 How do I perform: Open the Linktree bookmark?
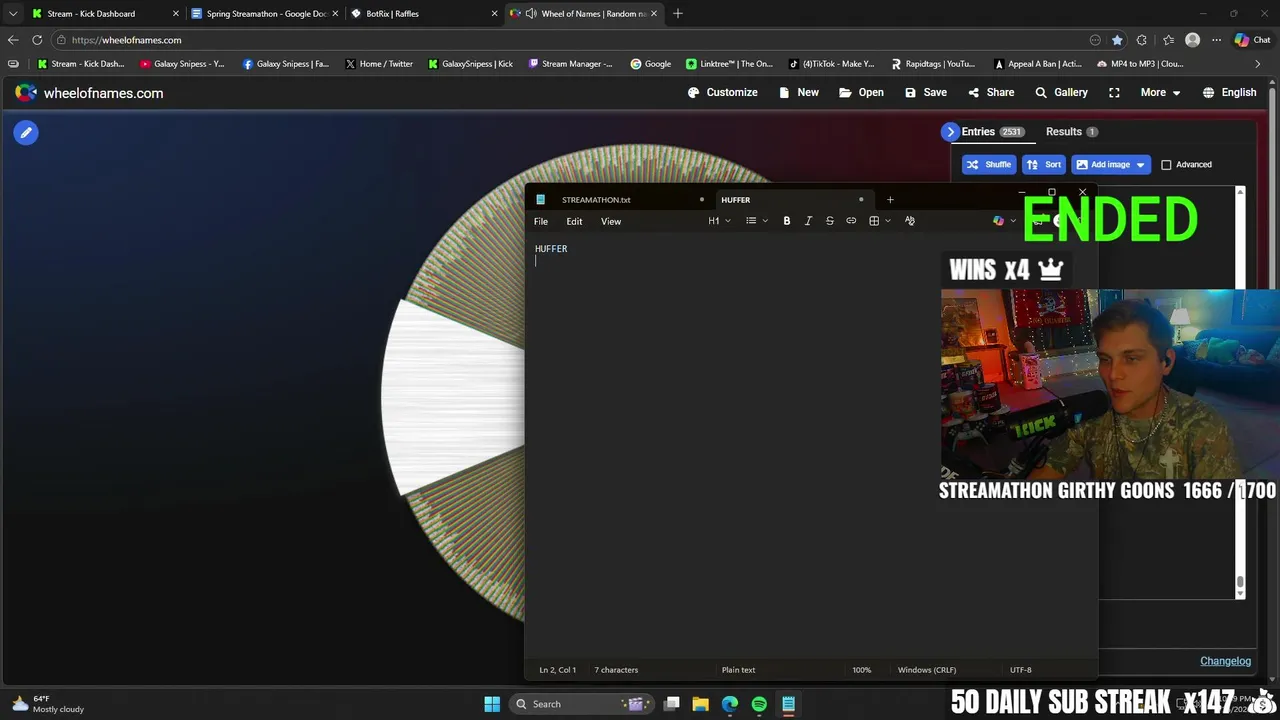click(x=729, y=64)
